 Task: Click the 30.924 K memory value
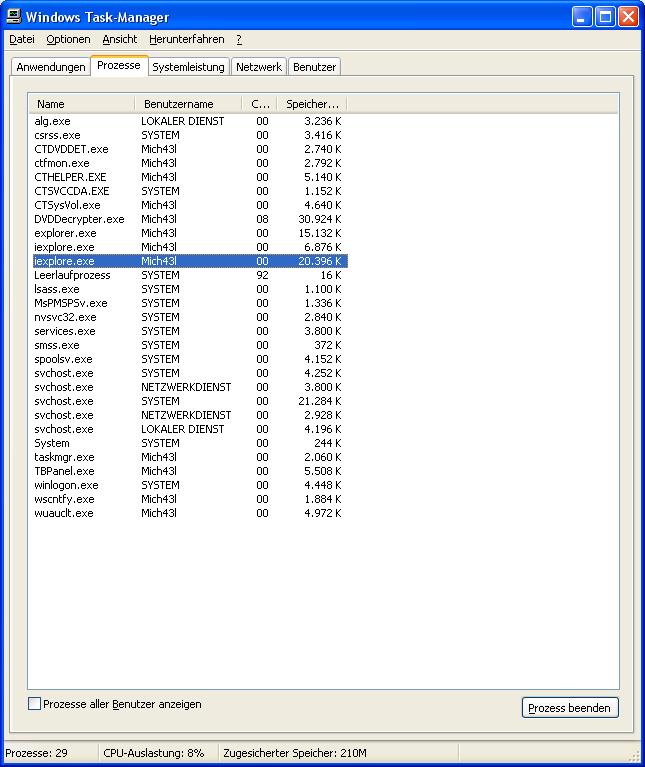pos(320,219)
